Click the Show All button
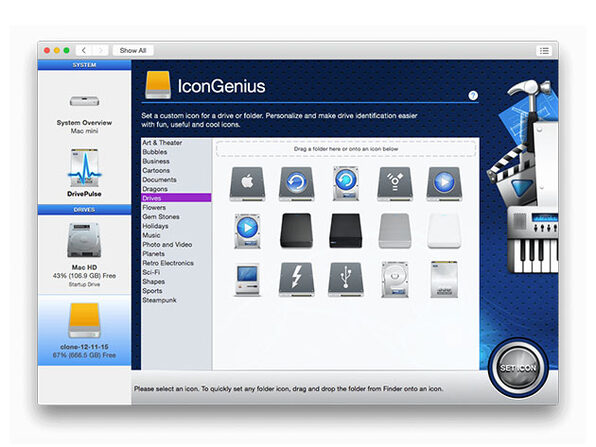Image resolution: width=596 pixels, height=447 pixels. [133, 51]
